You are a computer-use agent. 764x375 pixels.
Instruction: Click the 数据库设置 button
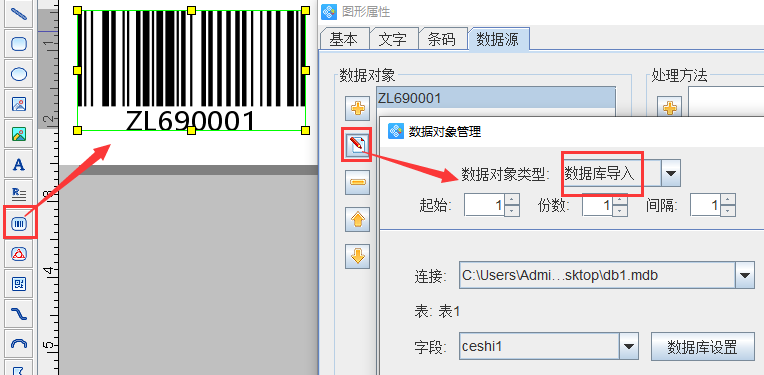[x=703, y=347]
